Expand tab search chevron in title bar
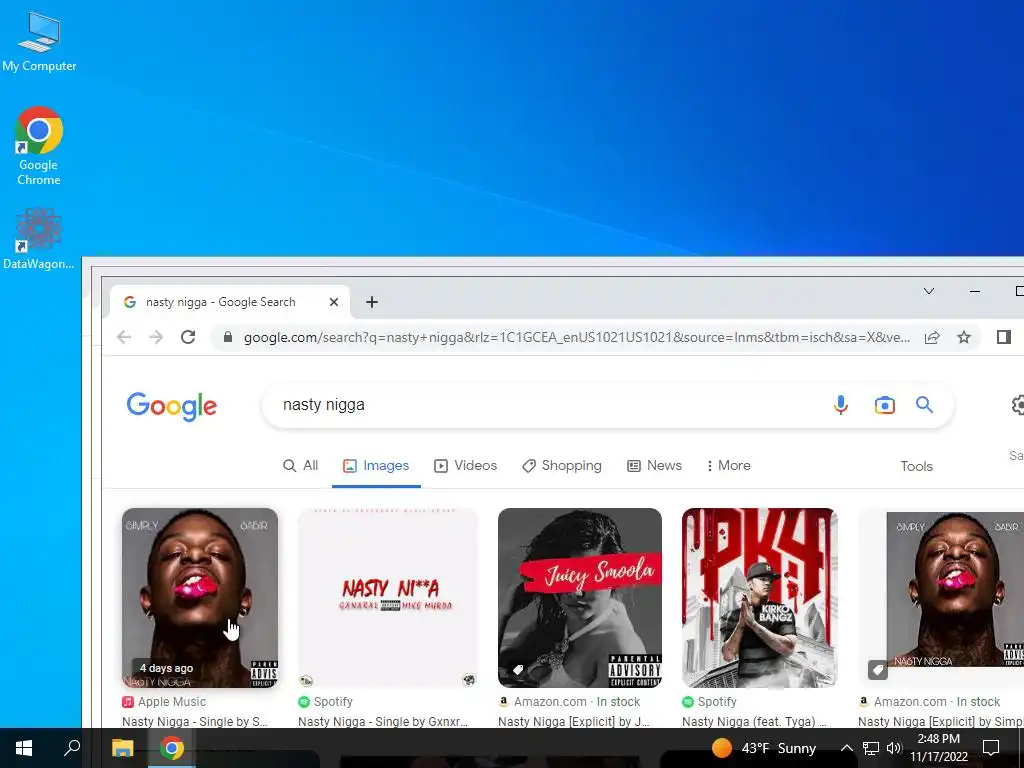 [x=929, y=291]
